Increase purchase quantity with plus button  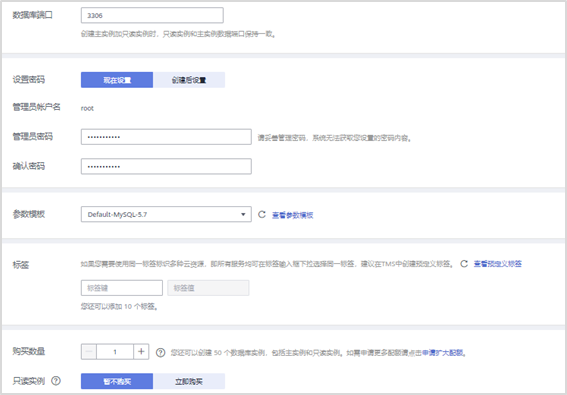pos(141,352)
